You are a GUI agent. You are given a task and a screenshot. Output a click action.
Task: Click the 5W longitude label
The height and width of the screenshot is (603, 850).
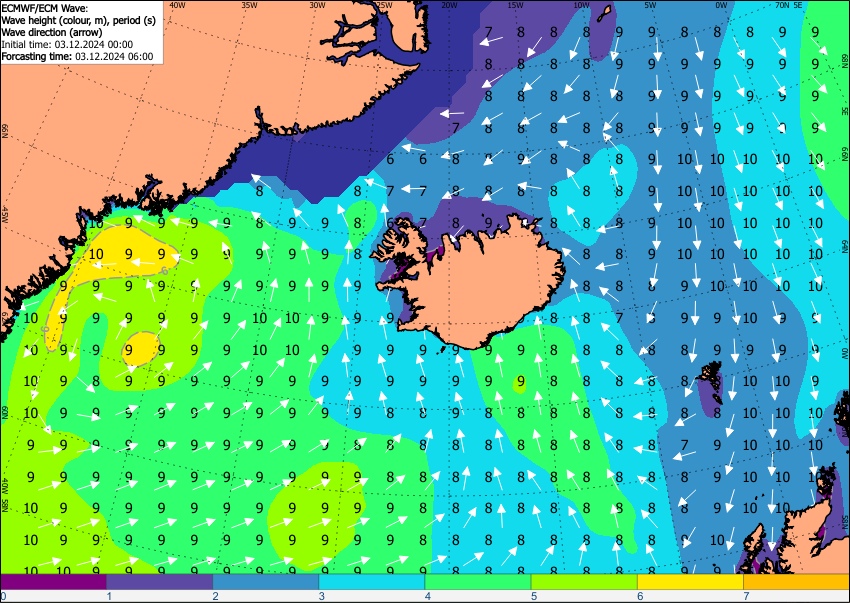coord(651,5)
